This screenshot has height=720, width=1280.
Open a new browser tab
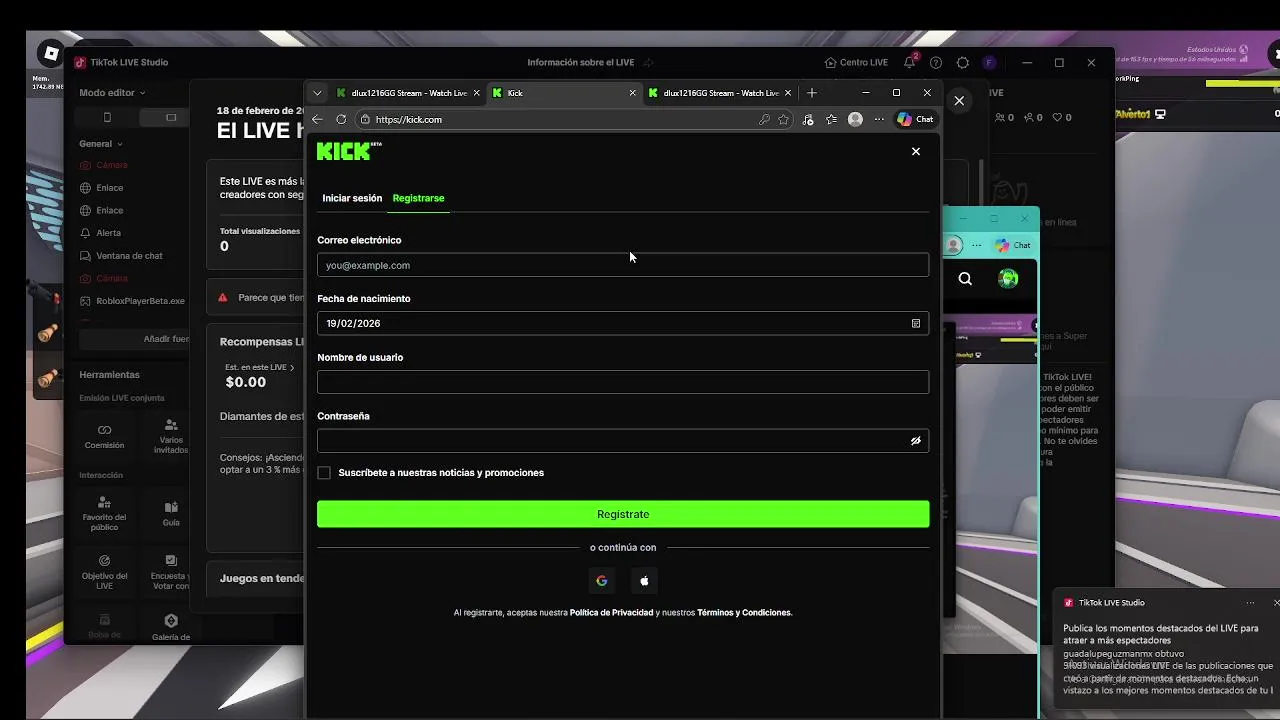point(812,93)
